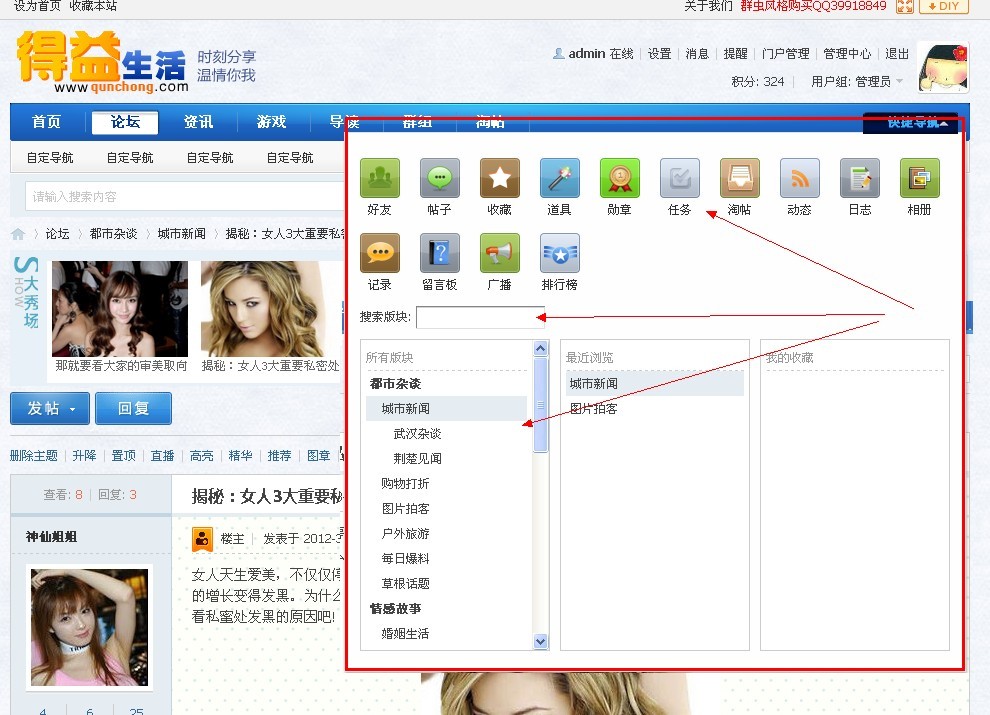Open the DIY button

click(944, 6)
